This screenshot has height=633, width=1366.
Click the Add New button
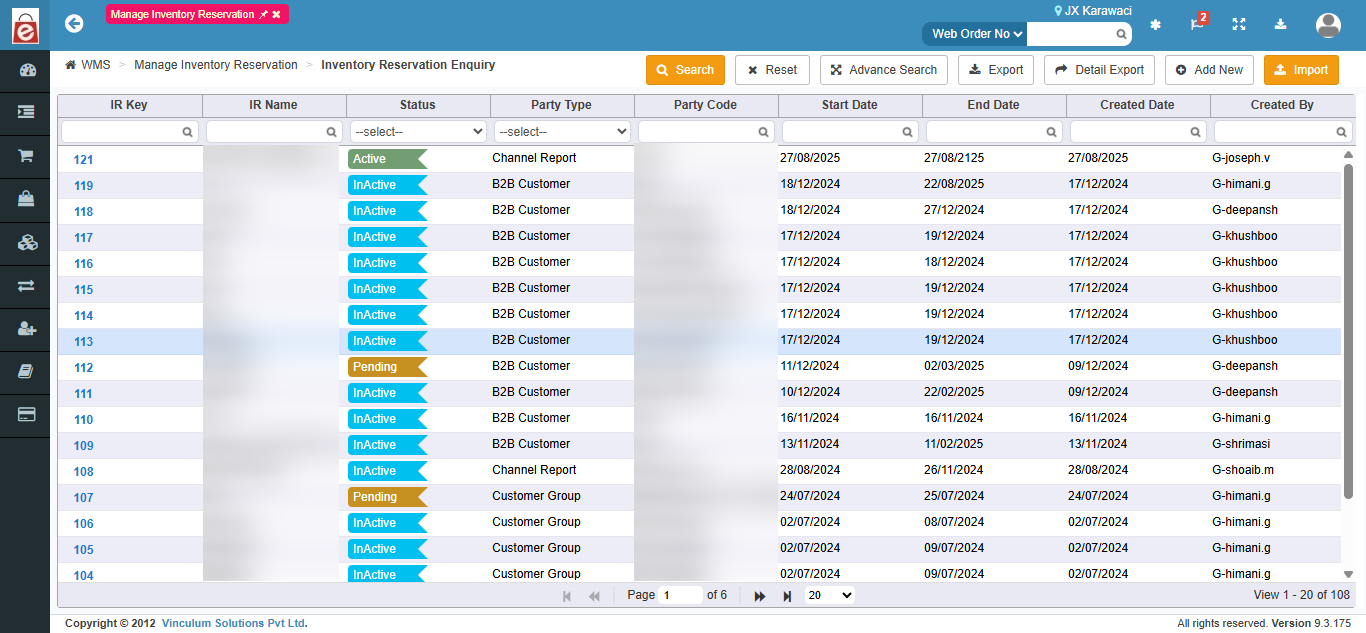coord(1209,70)
